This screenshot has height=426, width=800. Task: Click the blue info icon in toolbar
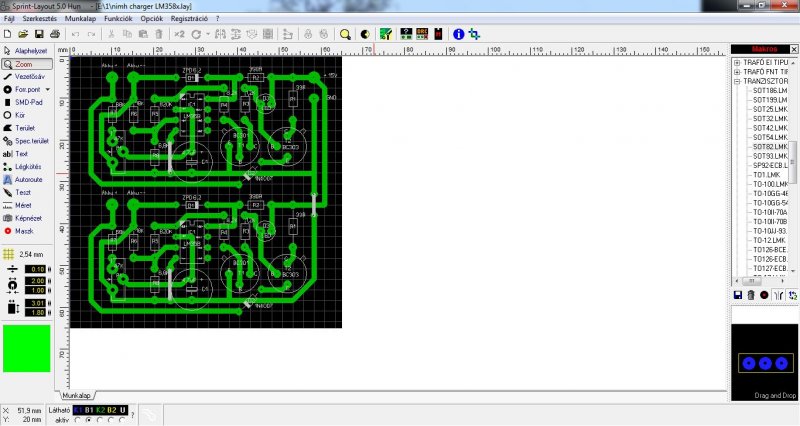(x=458, y=34)
